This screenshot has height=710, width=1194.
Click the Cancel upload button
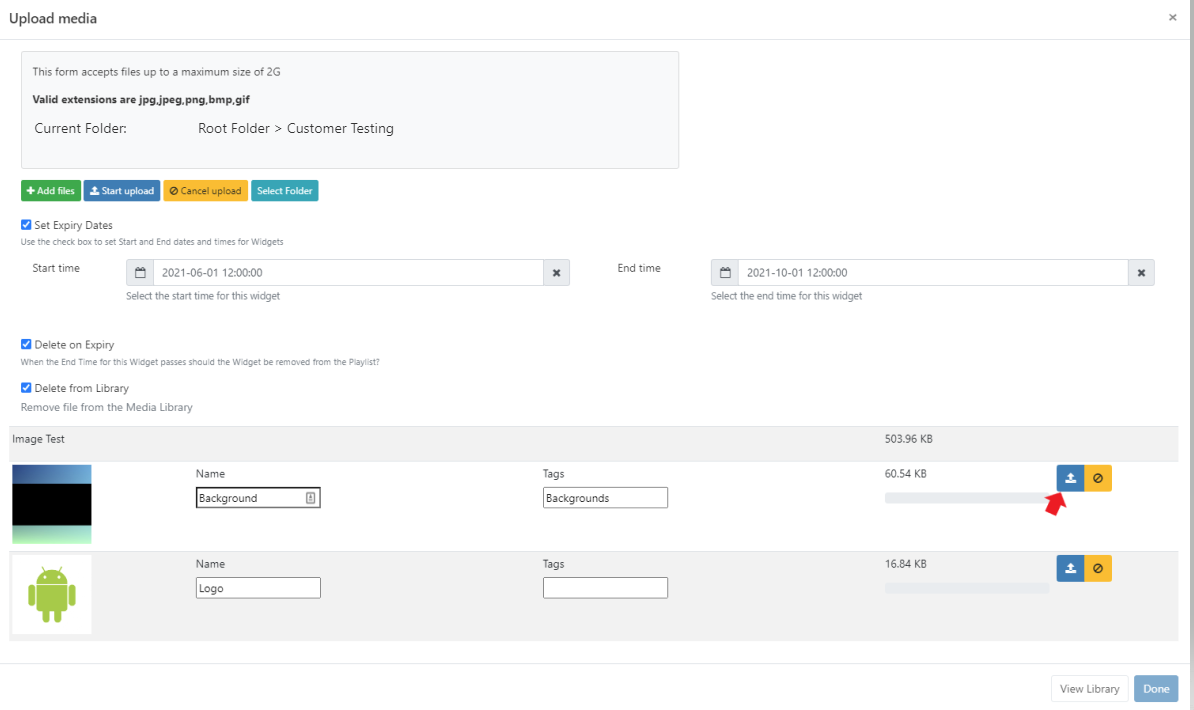tap(205, 191)
